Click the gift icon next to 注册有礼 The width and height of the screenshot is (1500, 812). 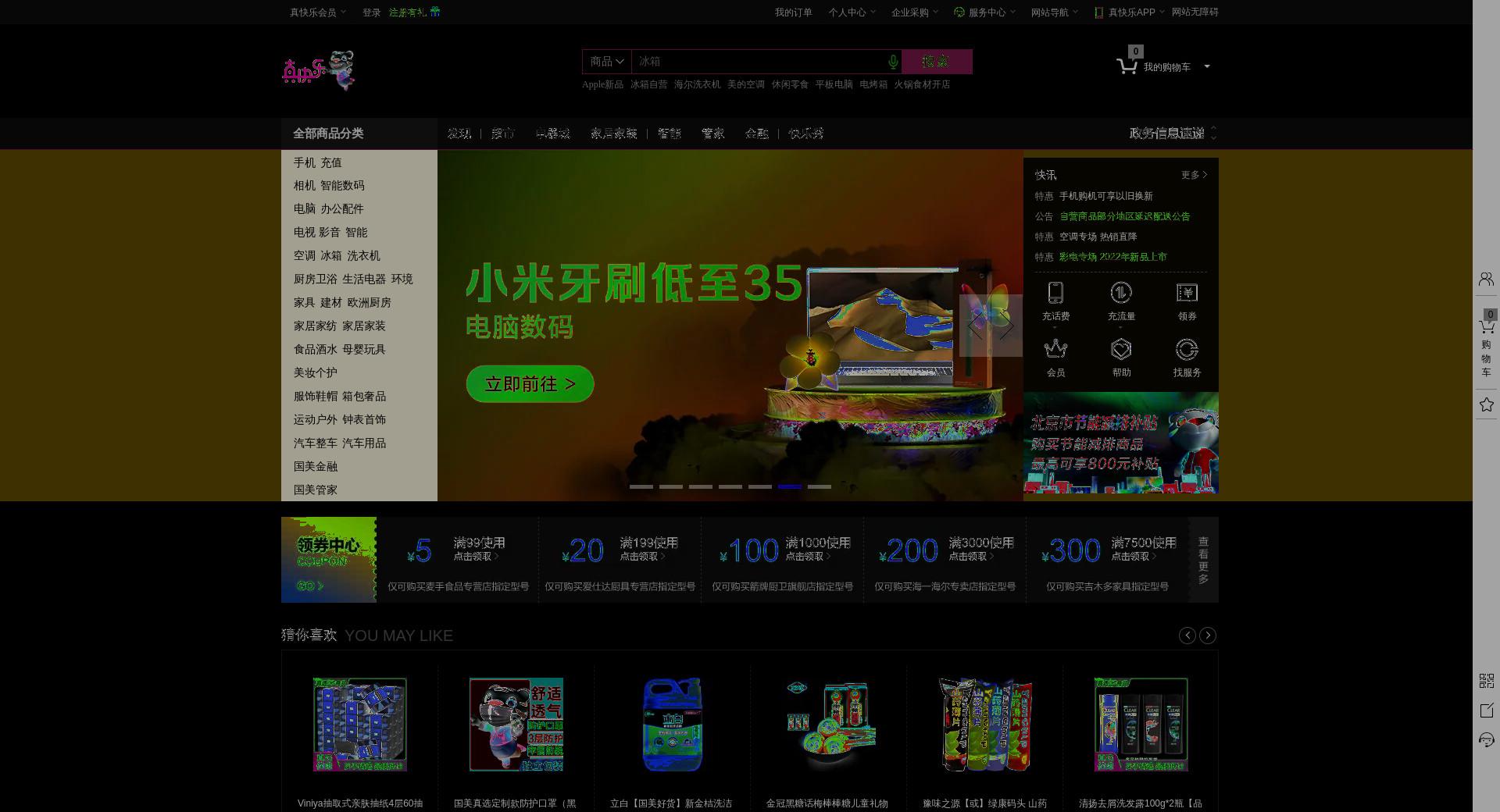435,12
